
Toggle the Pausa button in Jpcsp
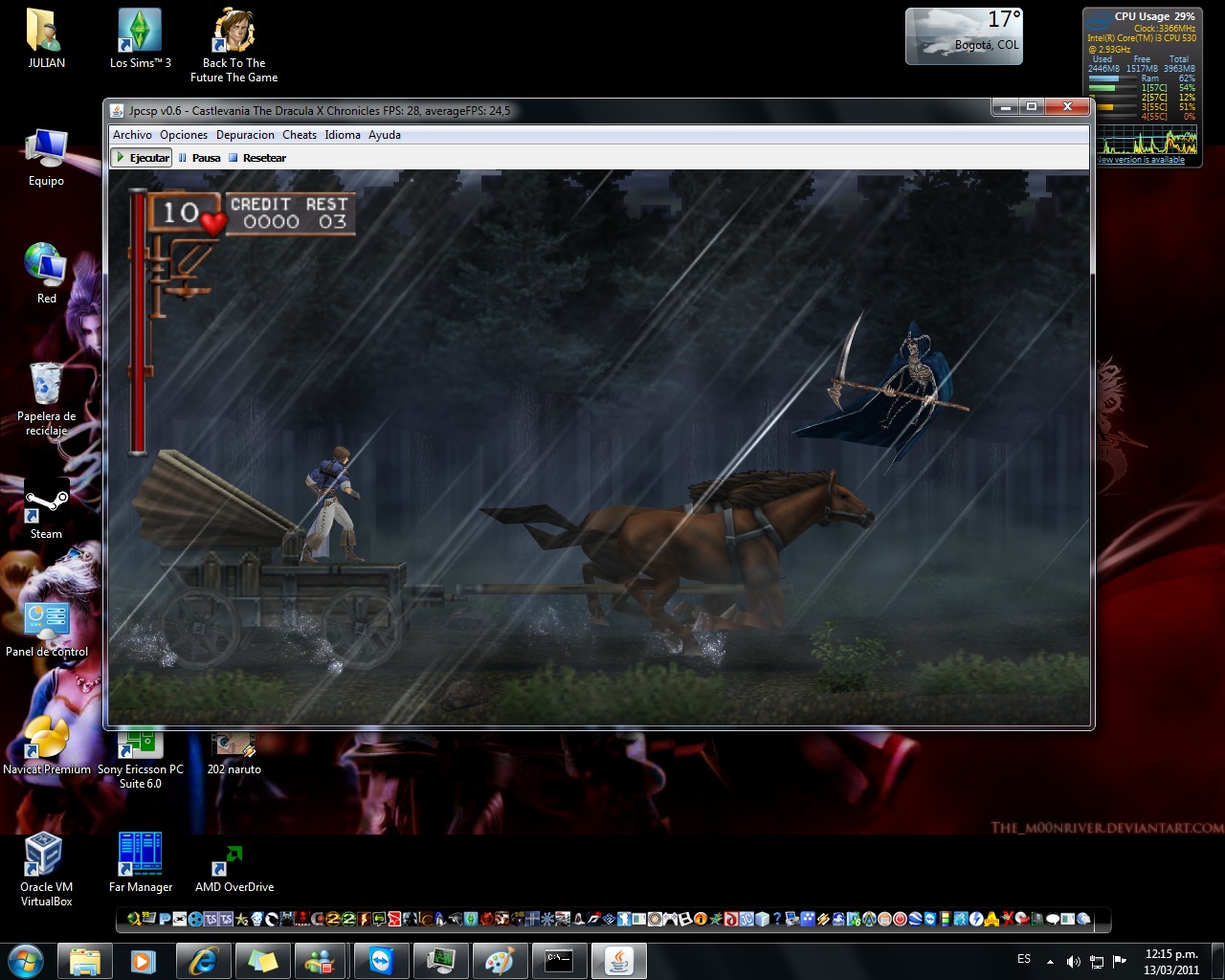[x=199, y=158]
